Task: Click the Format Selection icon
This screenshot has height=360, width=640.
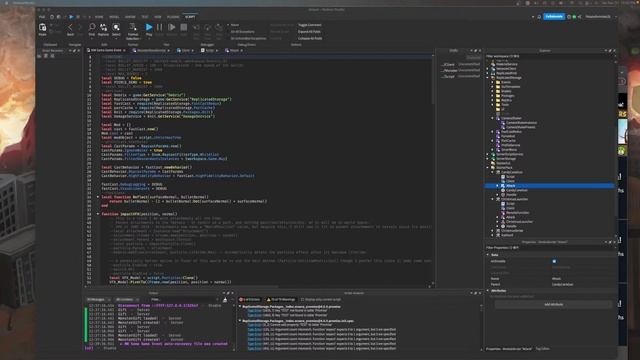Action: pos(133,27)
